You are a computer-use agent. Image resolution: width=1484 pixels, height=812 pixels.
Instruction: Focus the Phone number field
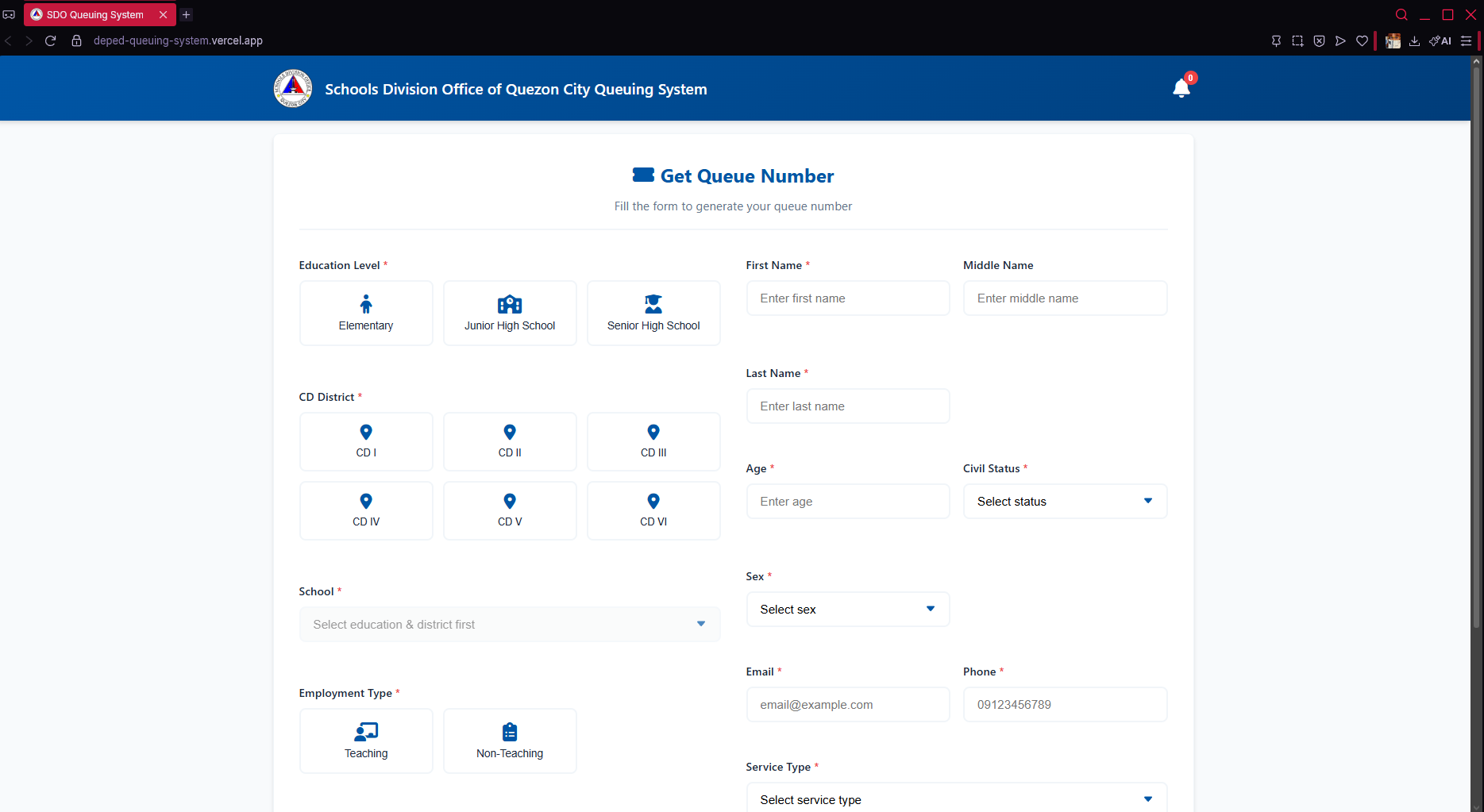pyautogui.click(x=1065, y=704)
